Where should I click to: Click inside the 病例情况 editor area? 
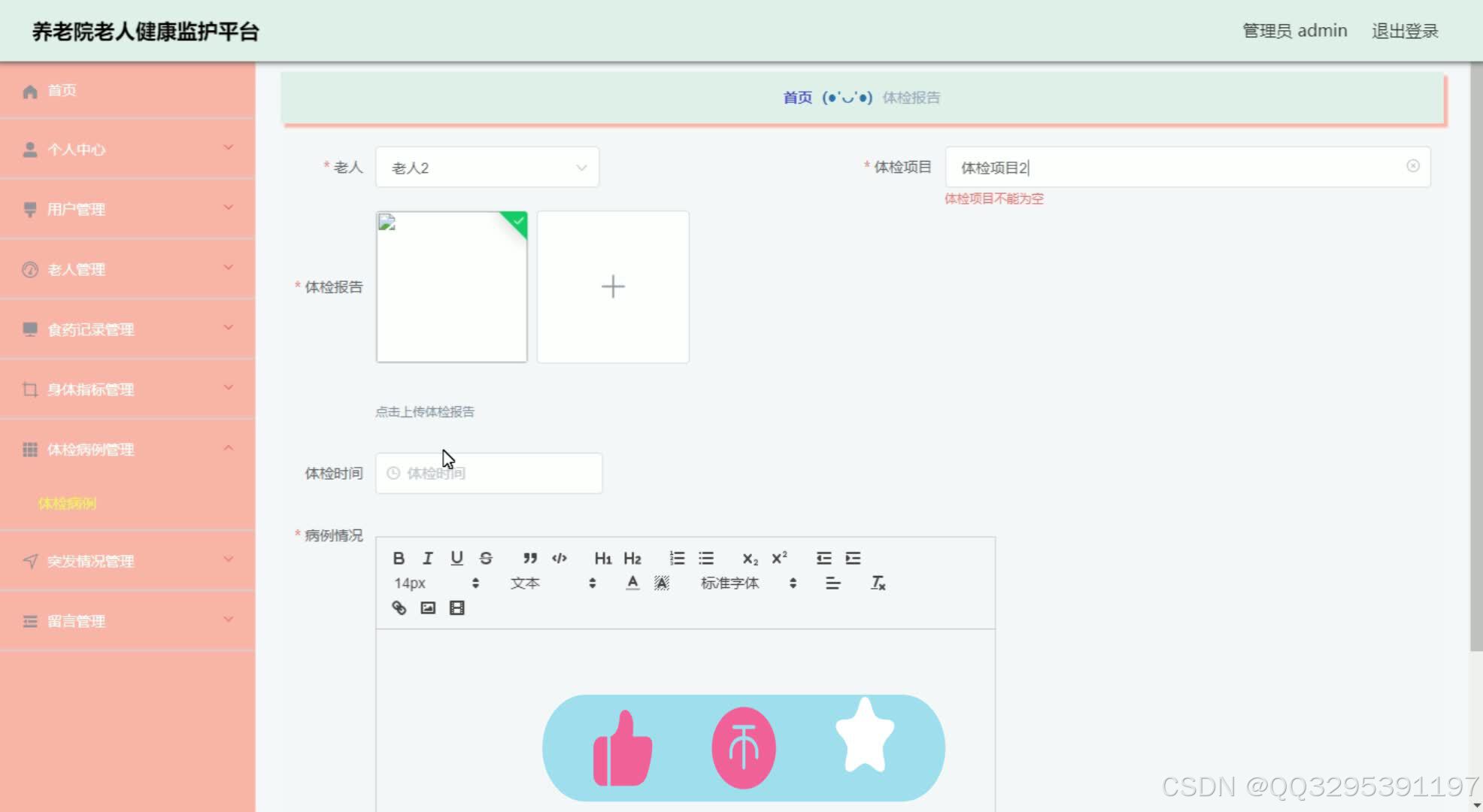[685, 720]
